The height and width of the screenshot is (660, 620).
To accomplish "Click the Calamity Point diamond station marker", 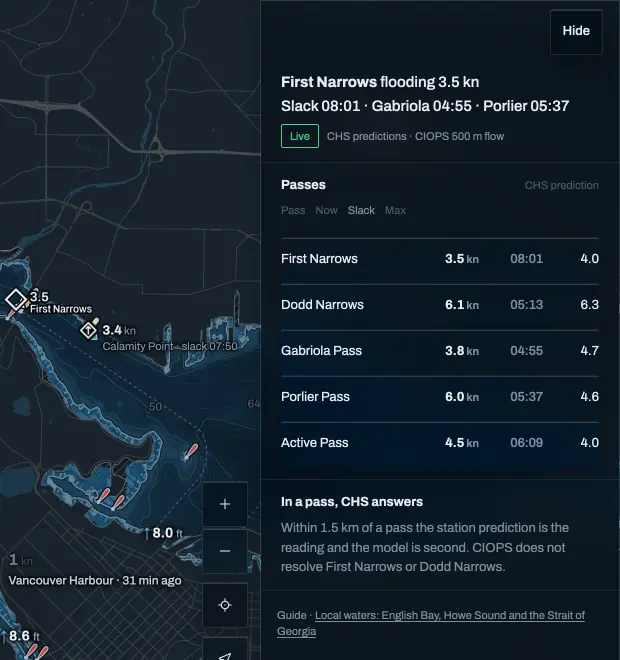I will point(88,330).
